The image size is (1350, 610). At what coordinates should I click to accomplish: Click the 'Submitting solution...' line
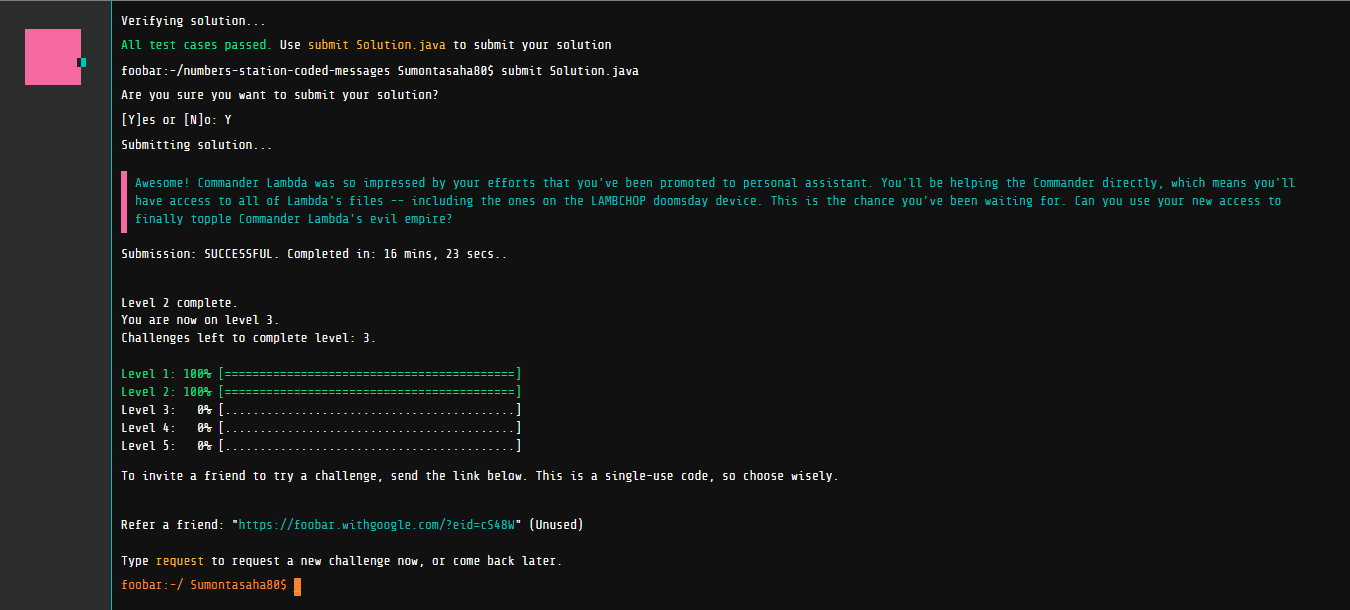coord(197,145)
